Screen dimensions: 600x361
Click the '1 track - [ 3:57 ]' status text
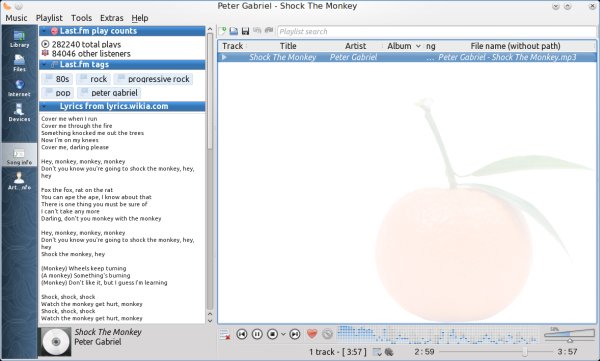point(338,352)
